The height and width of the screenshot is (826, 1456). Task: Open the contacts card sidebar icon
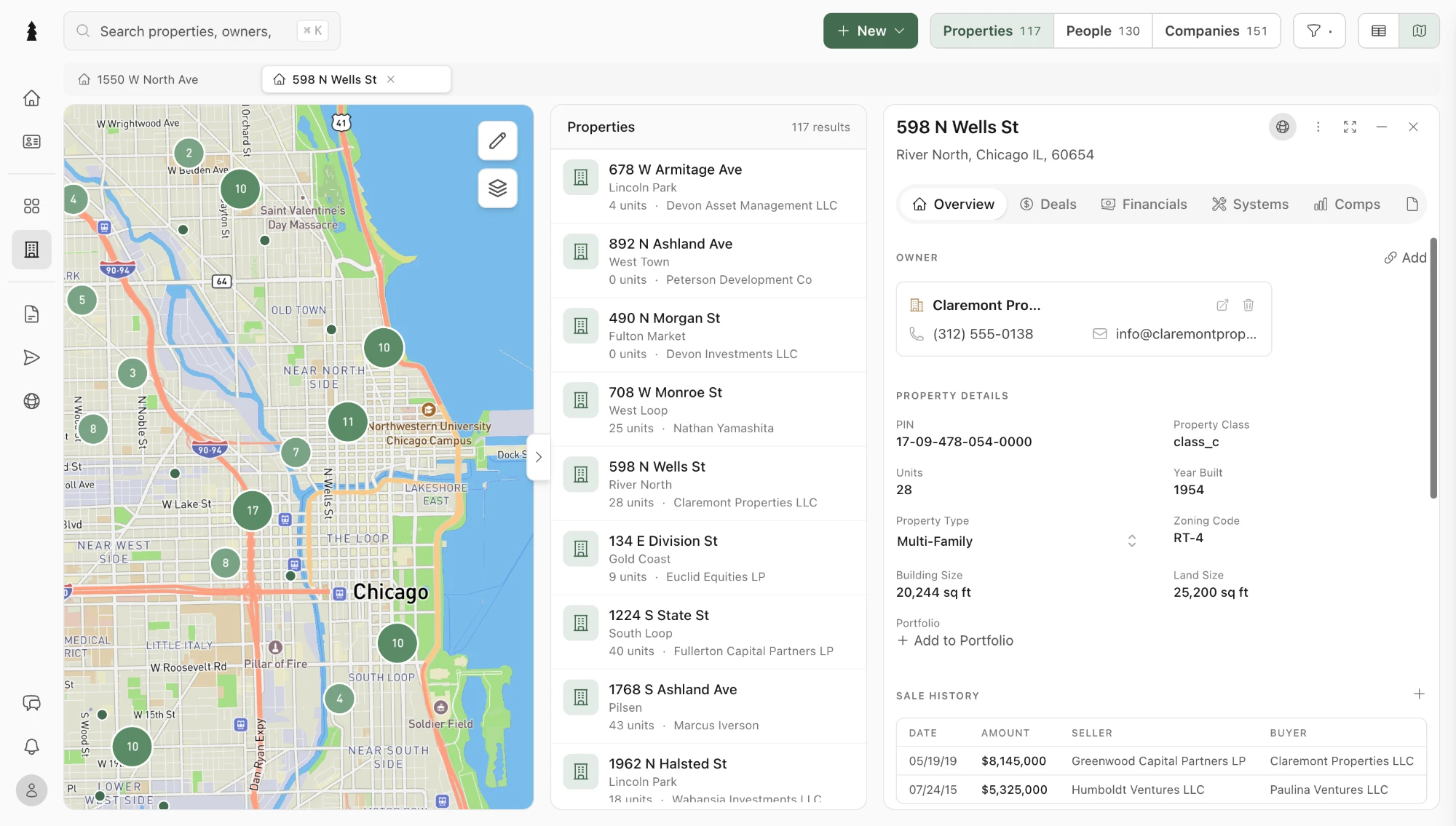pos(31,141)
